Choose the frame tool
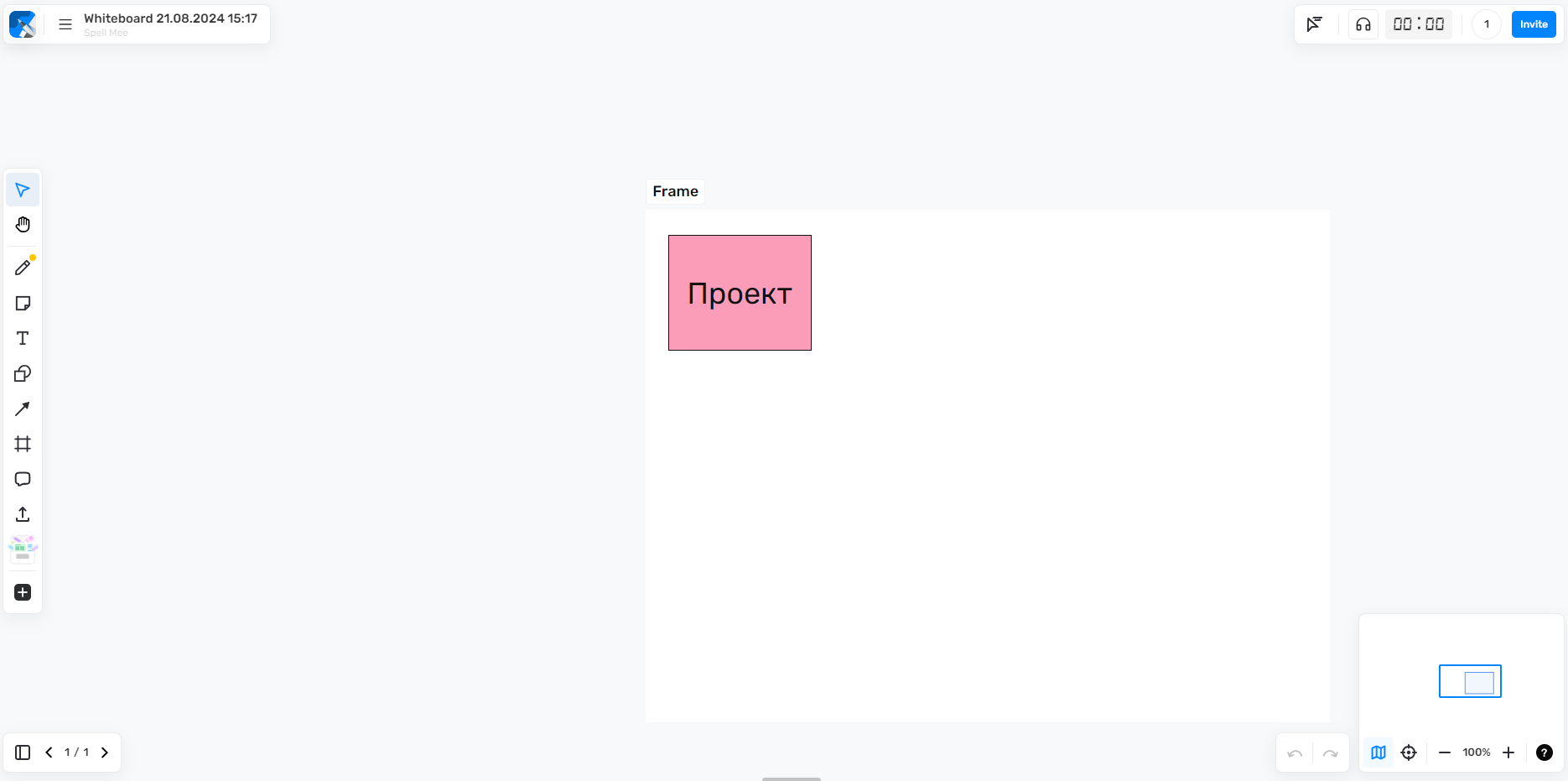The width and height of the screenshot is (1568, 781). [23, 444]
